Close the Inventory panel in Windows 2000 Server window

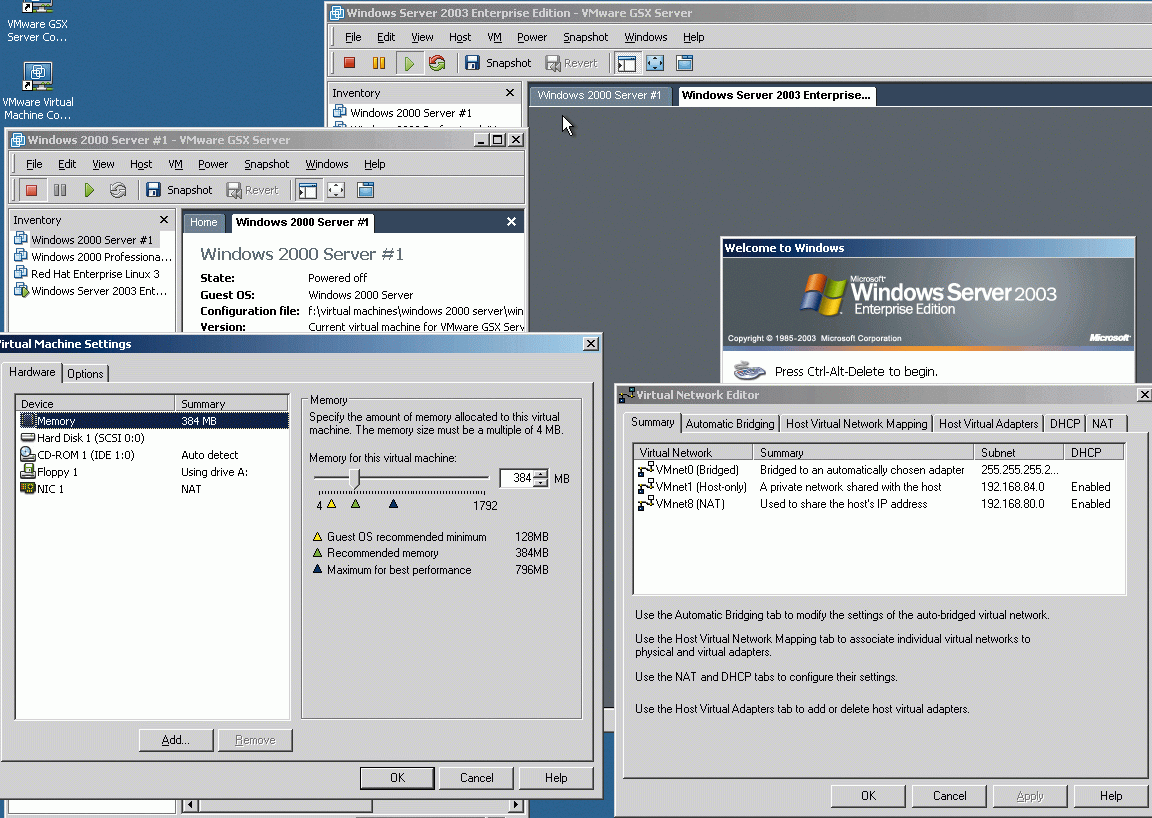click(164, 220)
